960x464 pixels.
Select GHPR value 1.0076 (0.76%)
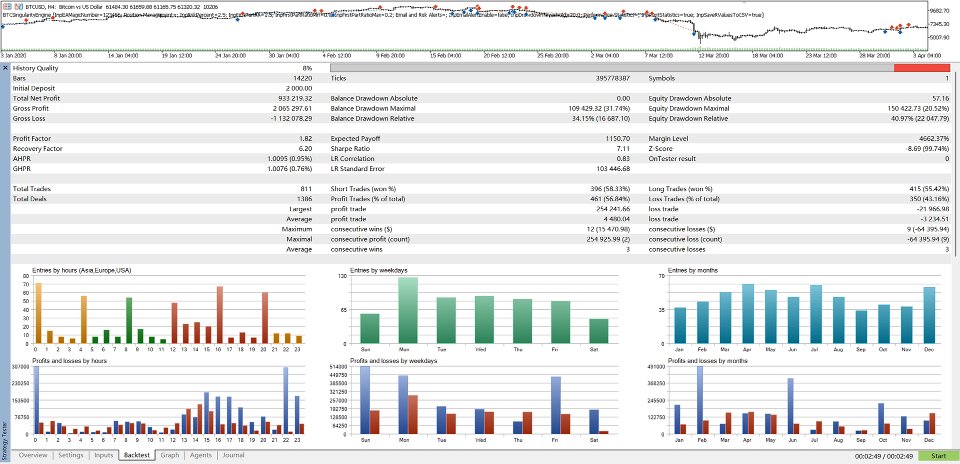click(x=290, y=168)
